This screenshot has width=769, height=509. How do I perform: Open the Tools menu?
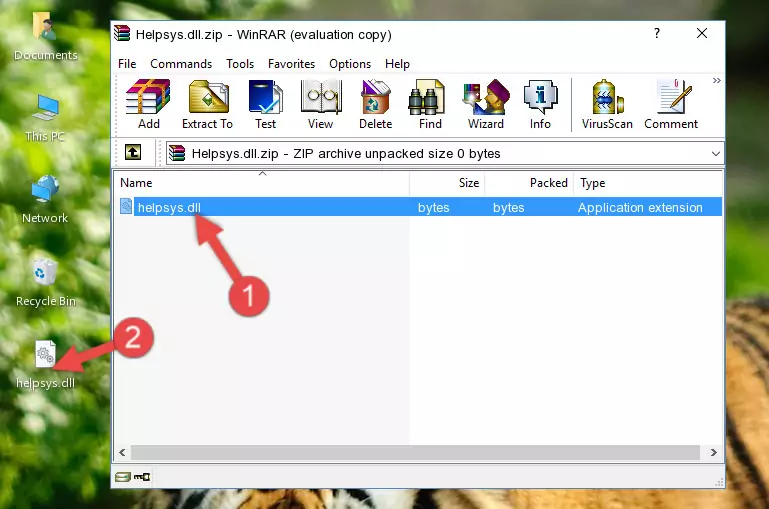(240, 64)
